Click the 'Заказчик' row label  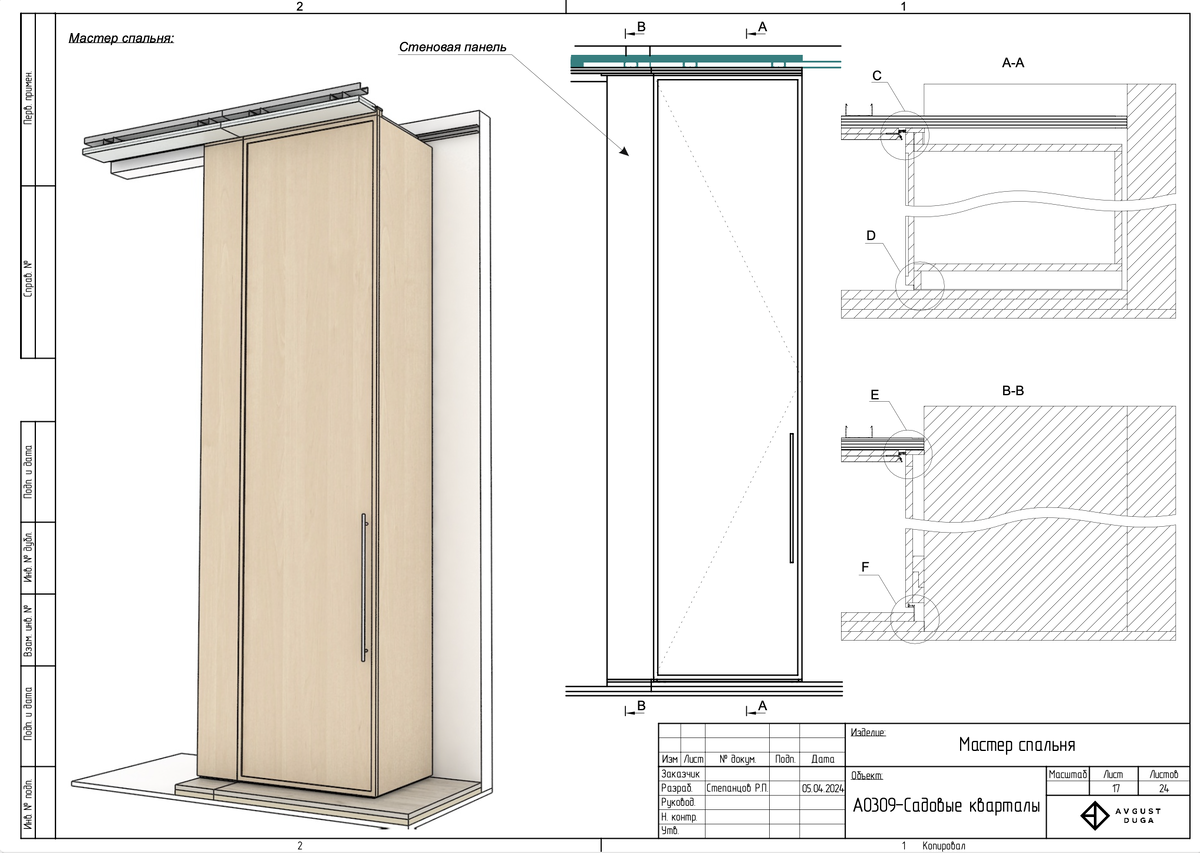680,774
